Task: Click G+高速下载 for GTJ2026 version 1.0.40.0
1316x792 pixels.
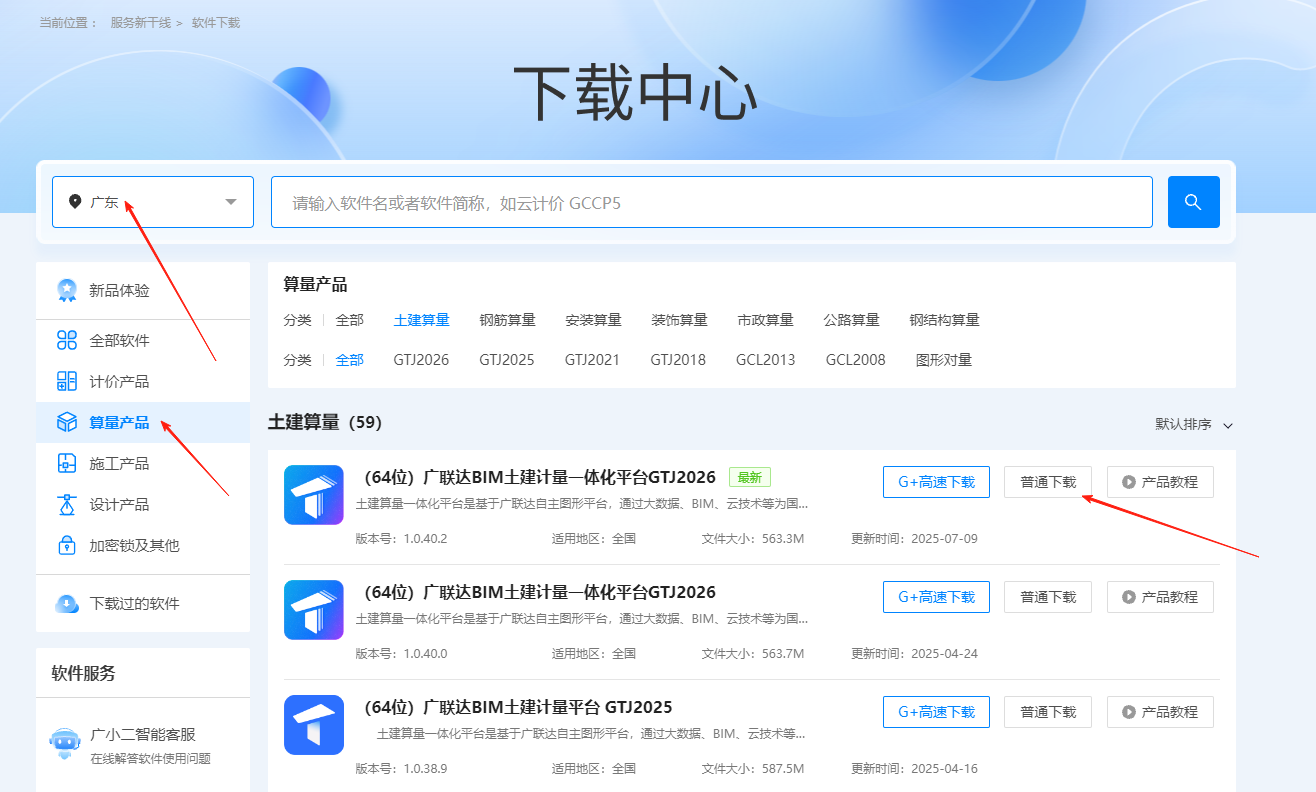Action: pos(936,597)
